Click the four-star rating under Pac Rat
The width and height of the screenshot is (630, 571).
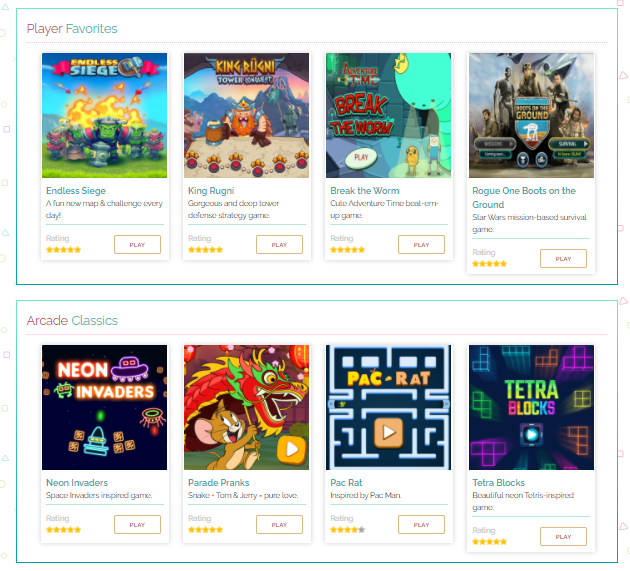point(348,530)
